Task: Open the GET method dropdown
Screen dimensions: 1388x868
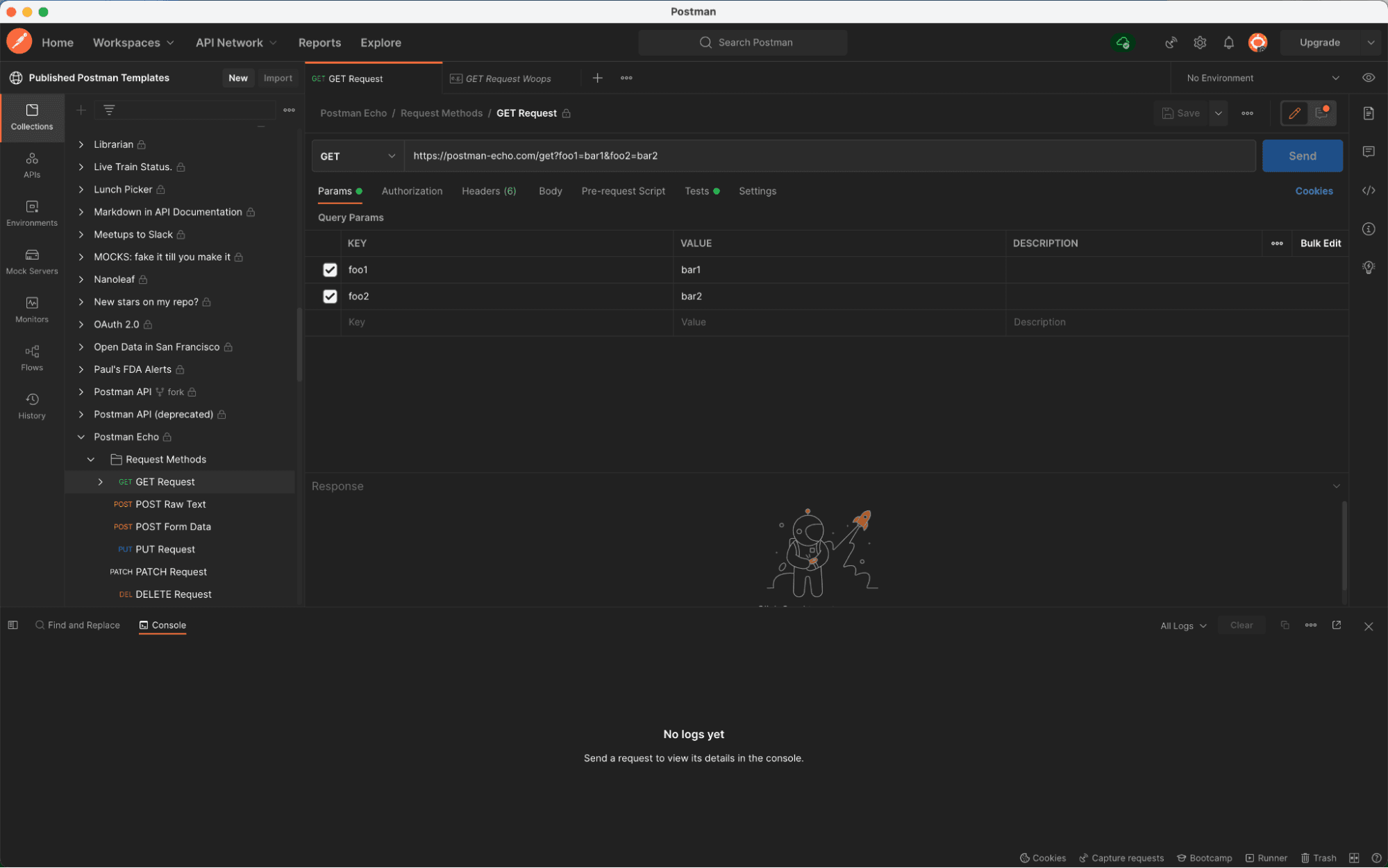Action: pyautogui.click(x=357, y=156)
